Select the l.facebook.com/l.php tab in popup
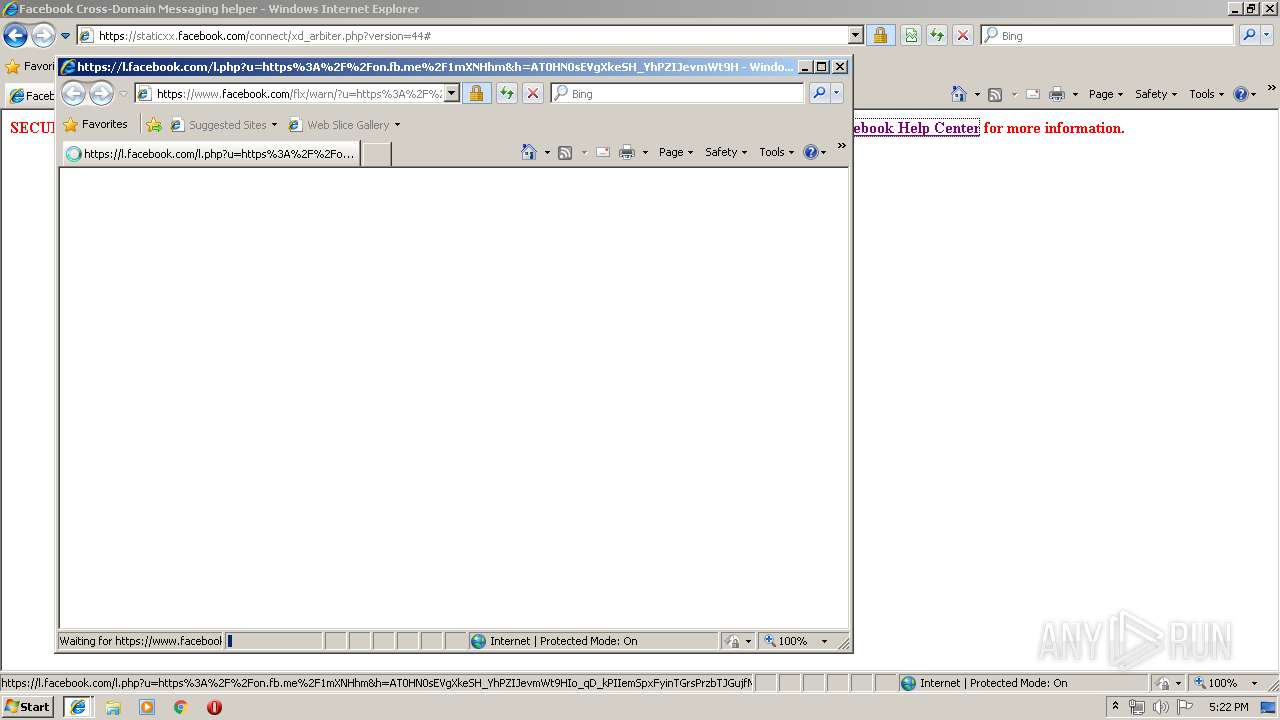This screenshot has height=720, width=1280. click(x=210, y=154)
